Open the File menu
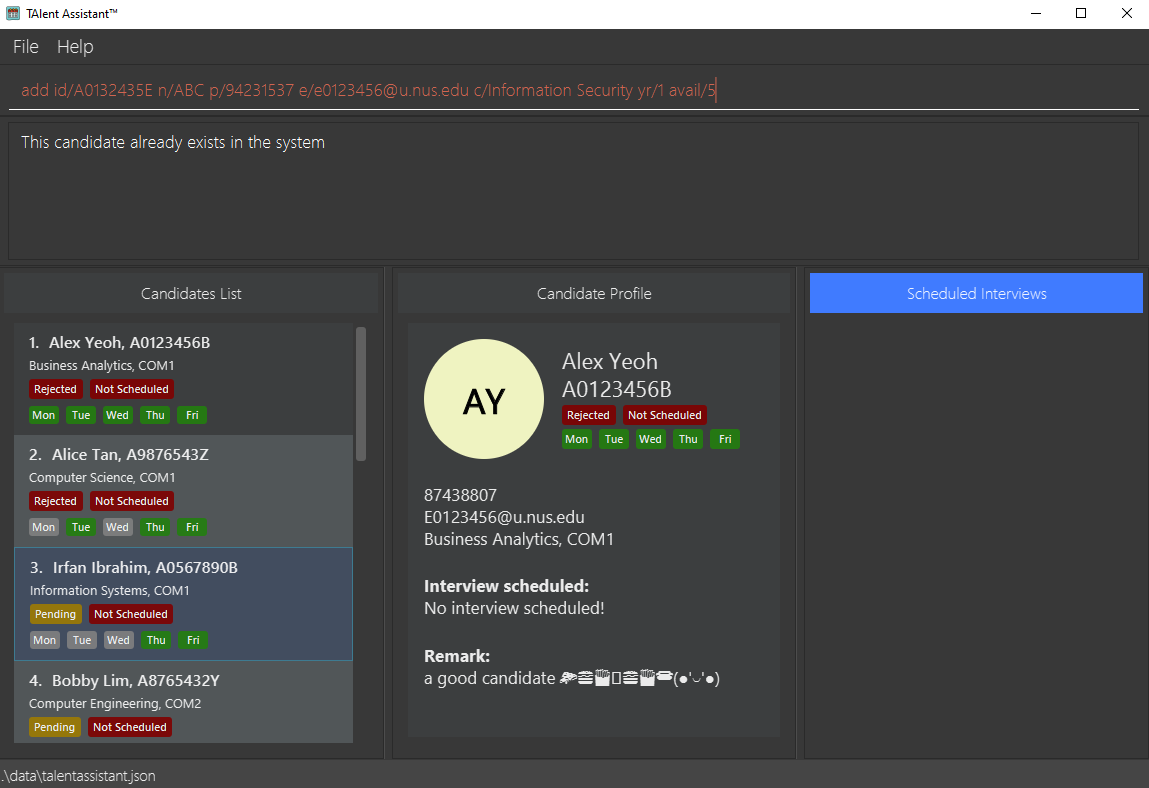1149x788 pixels. 26,47
